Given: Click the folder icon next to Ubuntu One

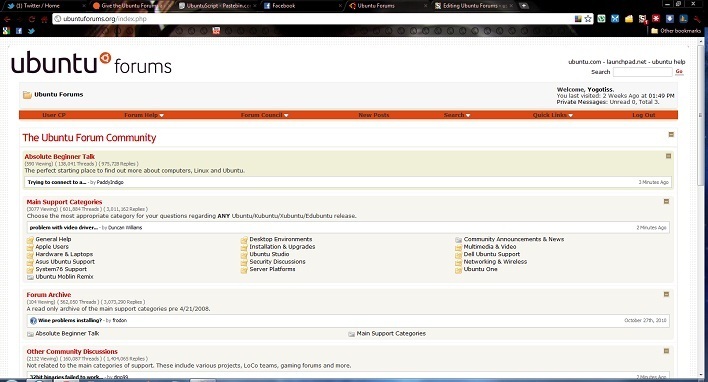Looking at the screenshot, I should tap(458, 270).
